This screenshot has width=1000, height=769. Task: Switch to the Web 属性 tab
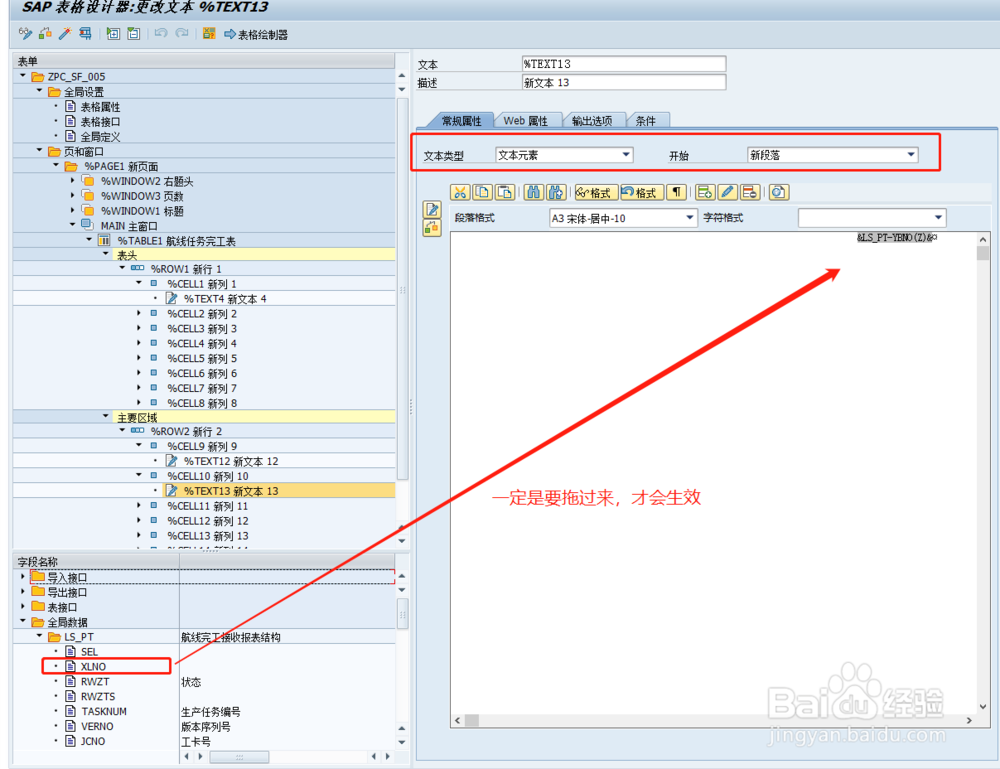[528, 120]
